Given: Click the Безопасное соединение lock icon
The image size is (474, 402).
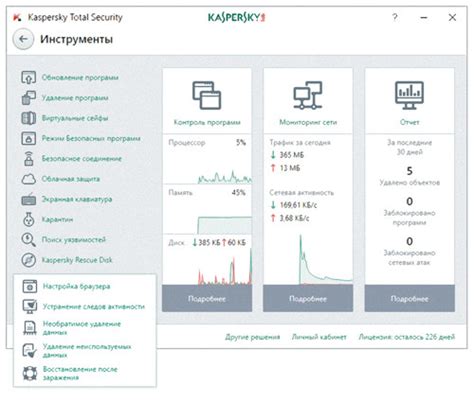Looking at the screenshot, I should (29, 159).
